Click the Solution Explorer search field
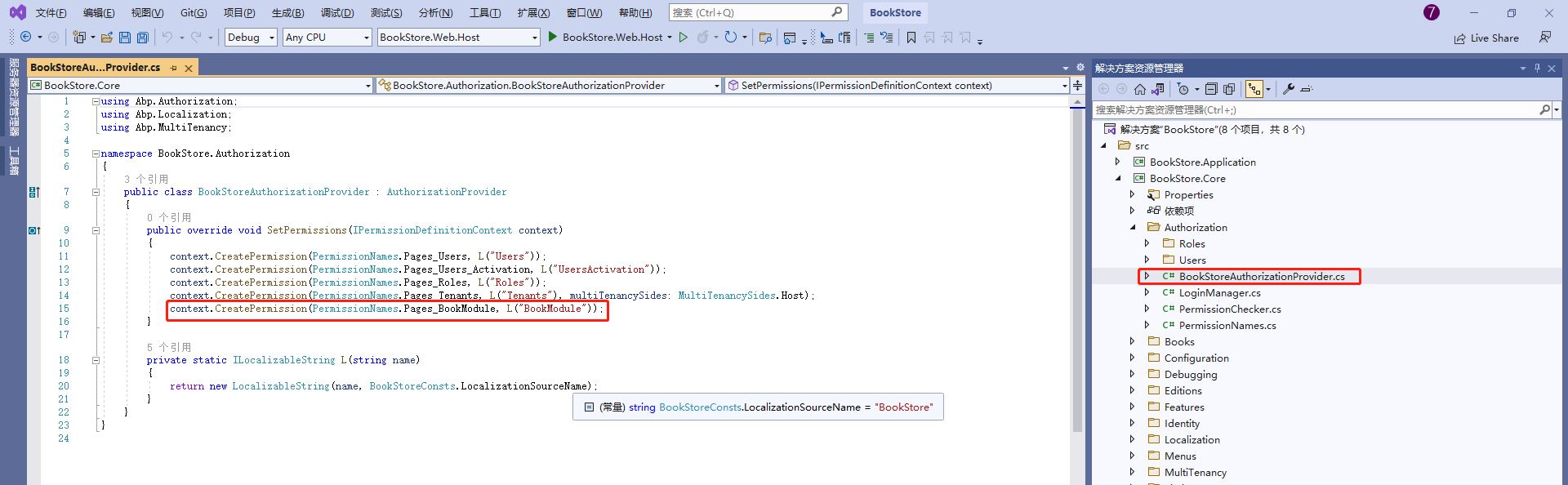Viewport: 1568px width, 485px height. [x=1321, y=109]
